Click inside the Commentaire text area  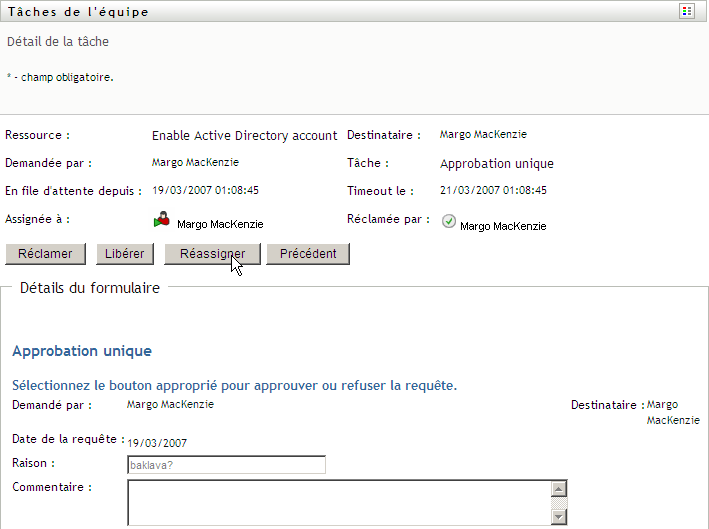[339, 502]
